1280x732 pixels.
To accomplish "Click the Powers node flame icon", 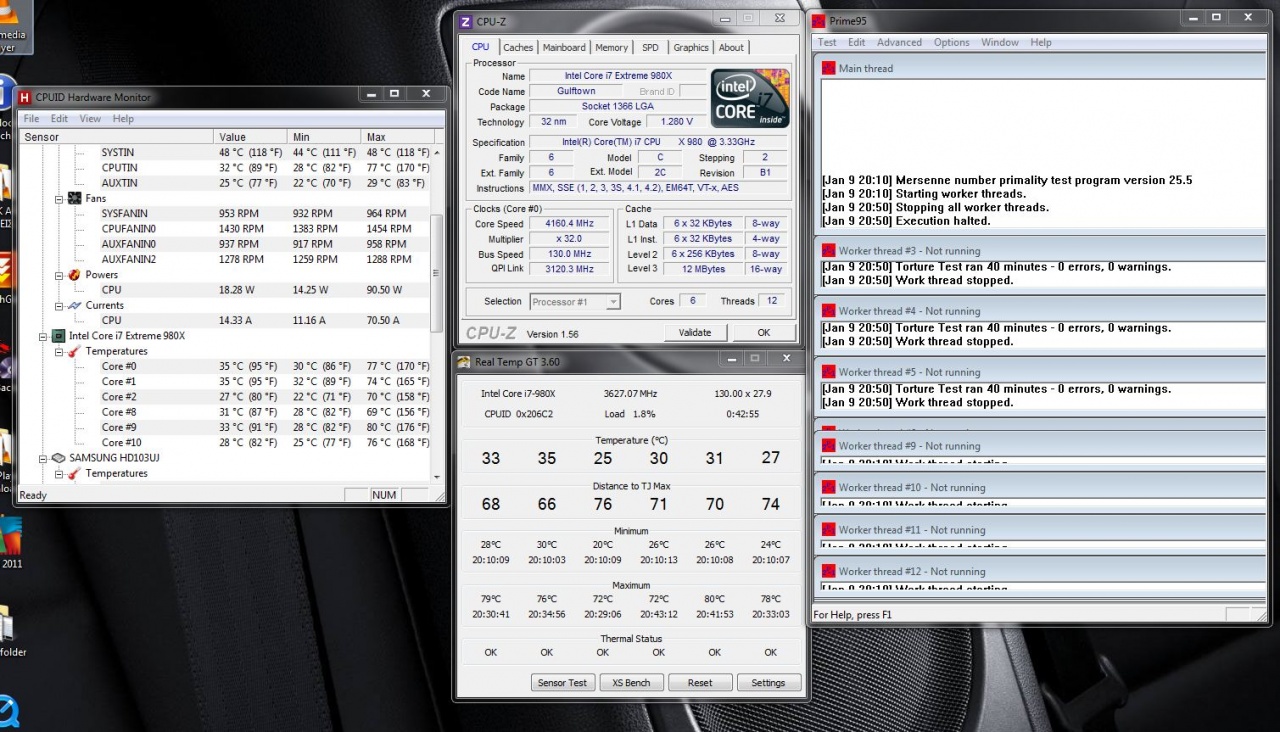I will click(x=74, y=274).
